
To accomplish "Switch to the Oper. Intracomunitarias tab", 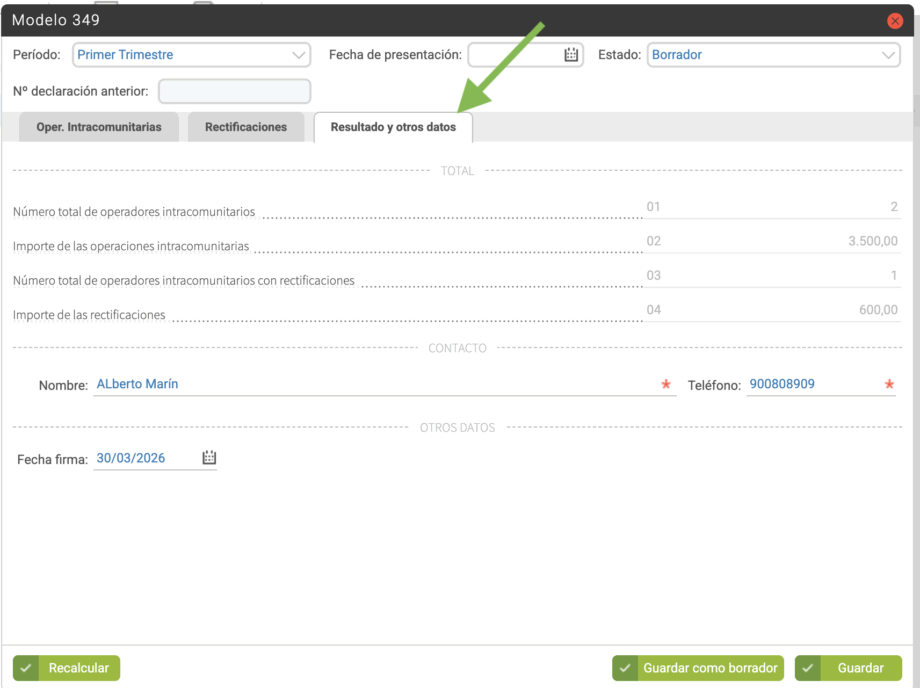I will pos(99,127).
